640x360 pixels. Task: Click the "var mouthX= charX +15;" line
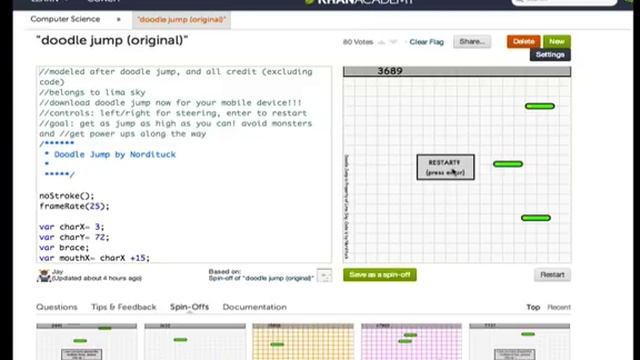click(x=95, y=258)
